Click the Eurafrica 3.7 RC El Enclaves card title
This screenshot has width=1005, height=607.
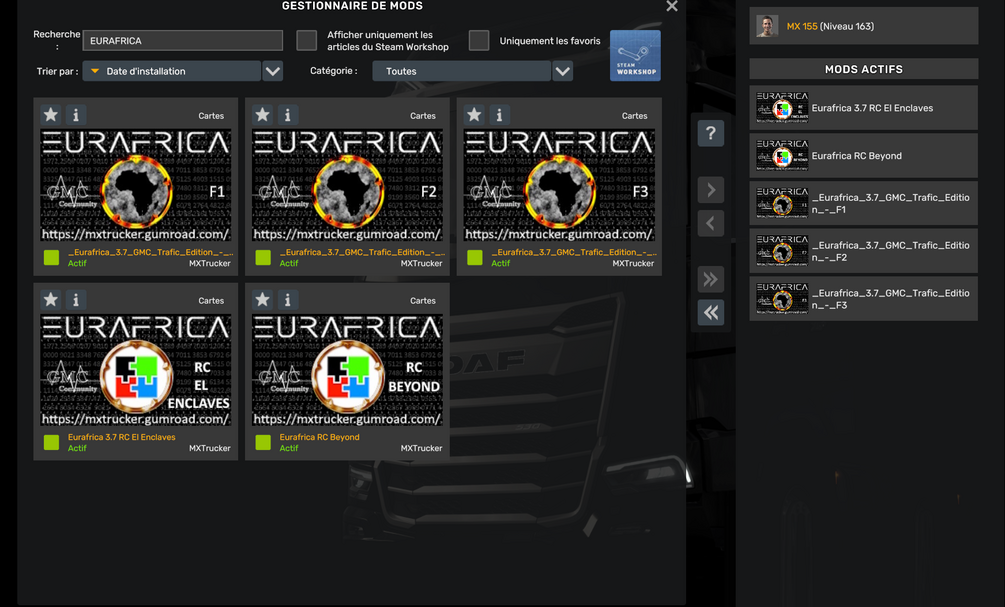coord(122,437)
